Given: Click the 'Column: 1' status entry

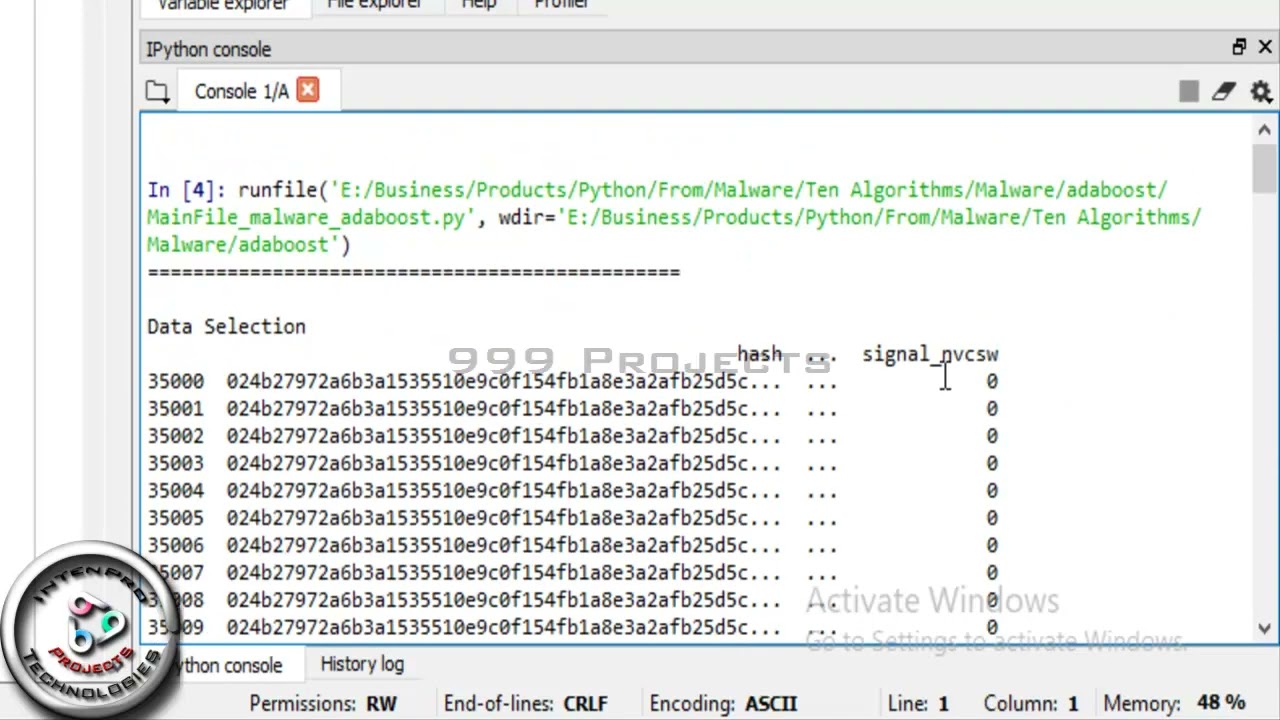Looking at the screenshot, I should [1031, 703].
